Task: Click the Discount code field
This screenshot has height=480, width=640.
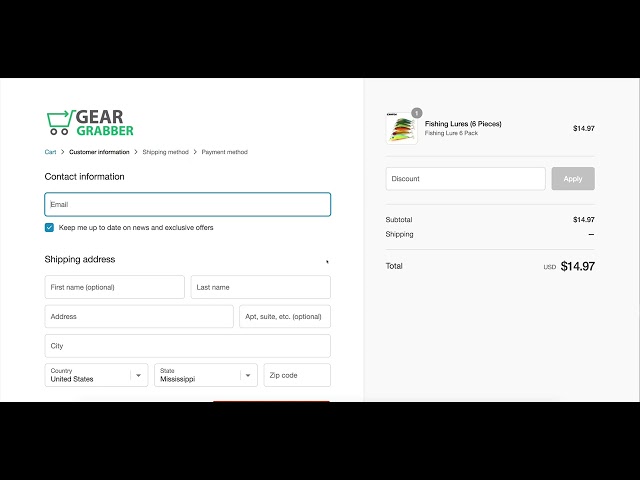Action: coord(465,179)
